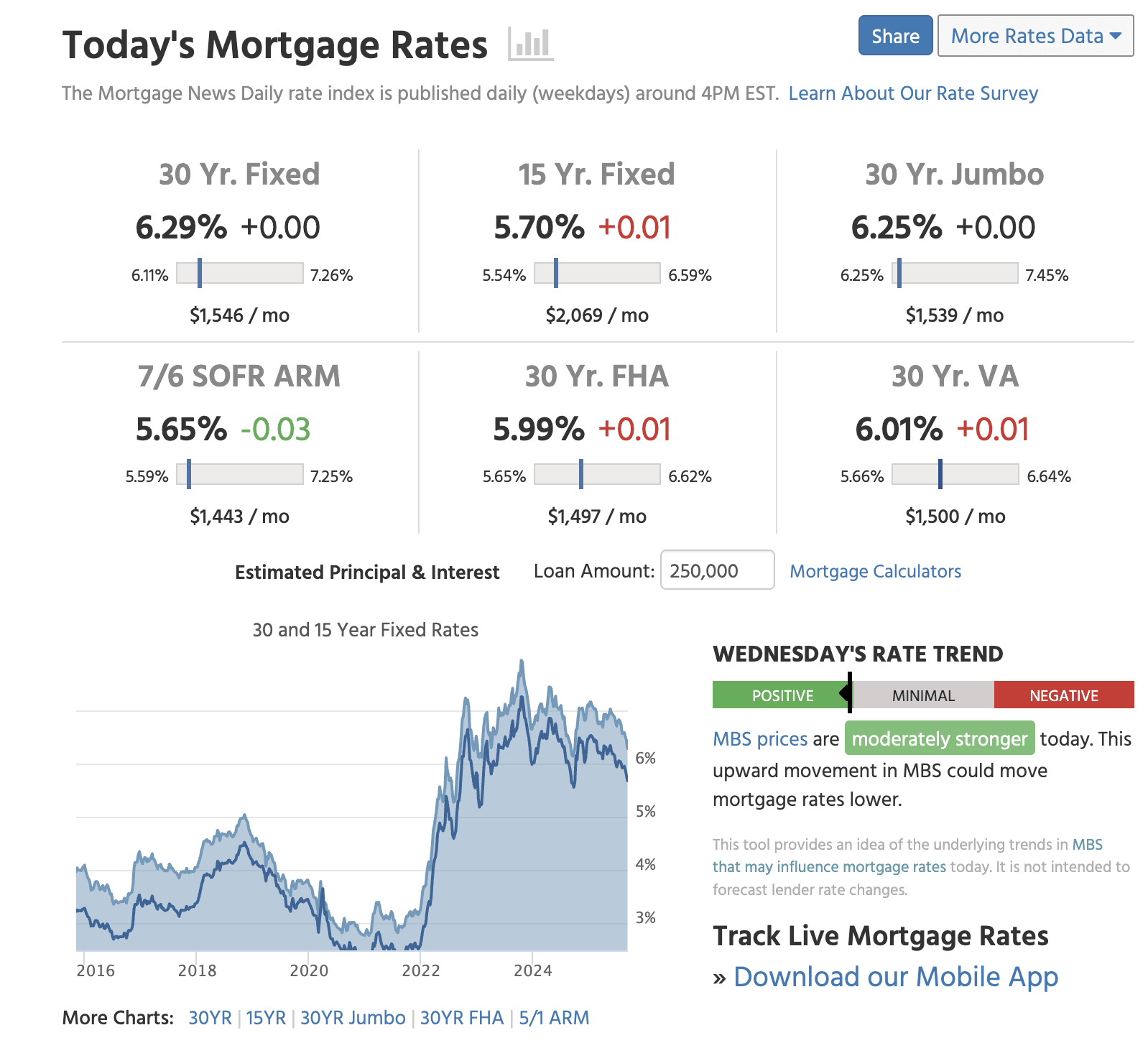
Task: Open the 30YR chart link
Action: (210, 1018)
